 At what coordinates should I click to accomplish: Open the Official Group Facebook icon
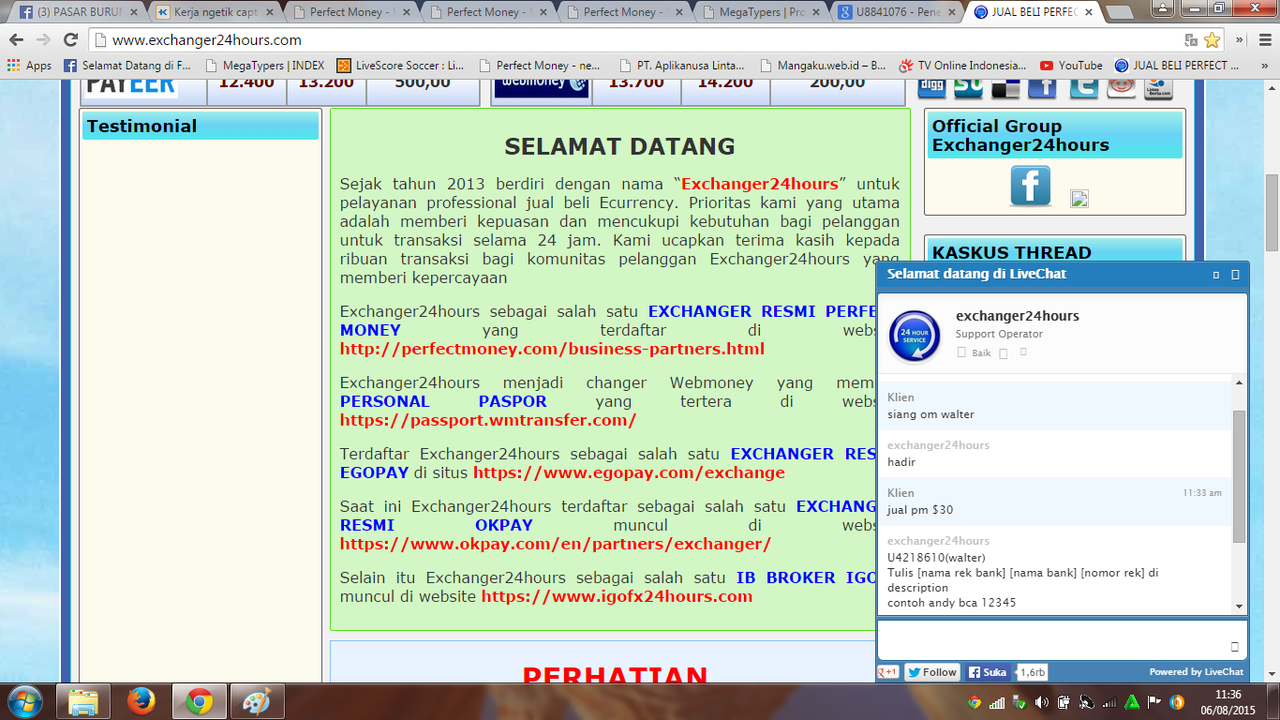(1030, 186)
